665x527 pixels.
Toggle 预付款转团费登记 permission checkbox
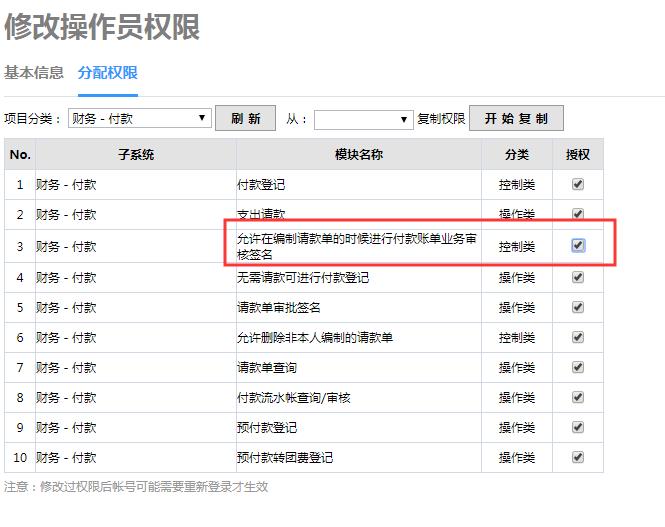point(578,457)
